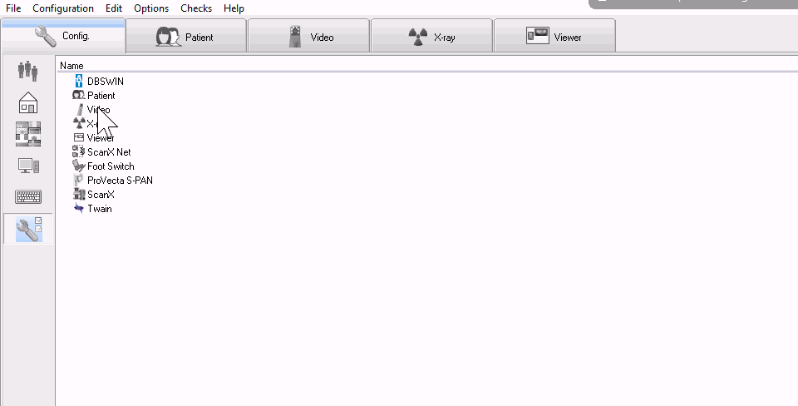Click the computer monitor sidebar icon
Screen dimensions: 798x406
coord(28,166)
